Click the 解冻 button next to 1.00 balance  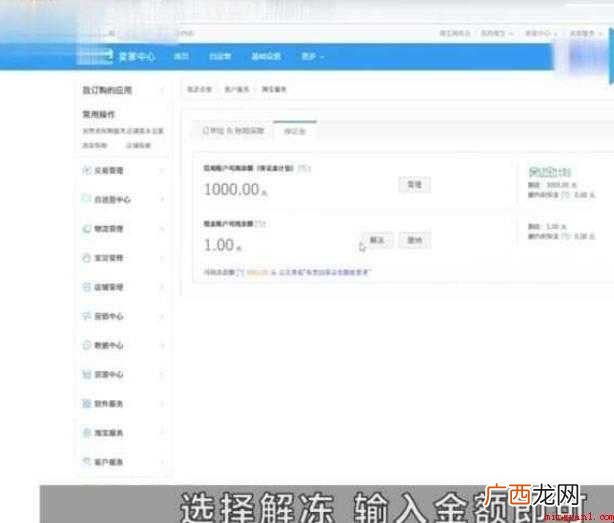point(377,240)
